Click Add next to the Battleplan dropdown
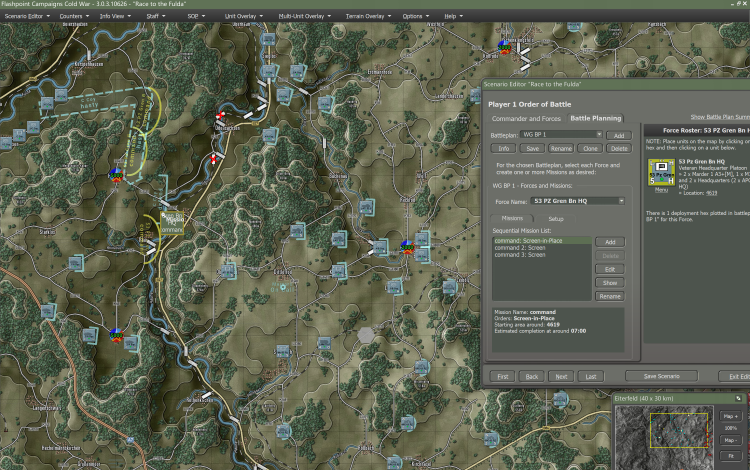Image resolution: width=750 pixels, height=470 pixels. 618,135
